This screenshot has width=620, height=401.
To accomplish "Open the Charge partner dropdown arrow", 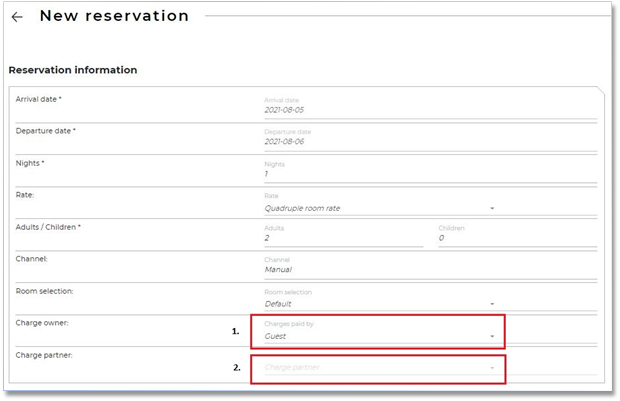I will point(492,368).
